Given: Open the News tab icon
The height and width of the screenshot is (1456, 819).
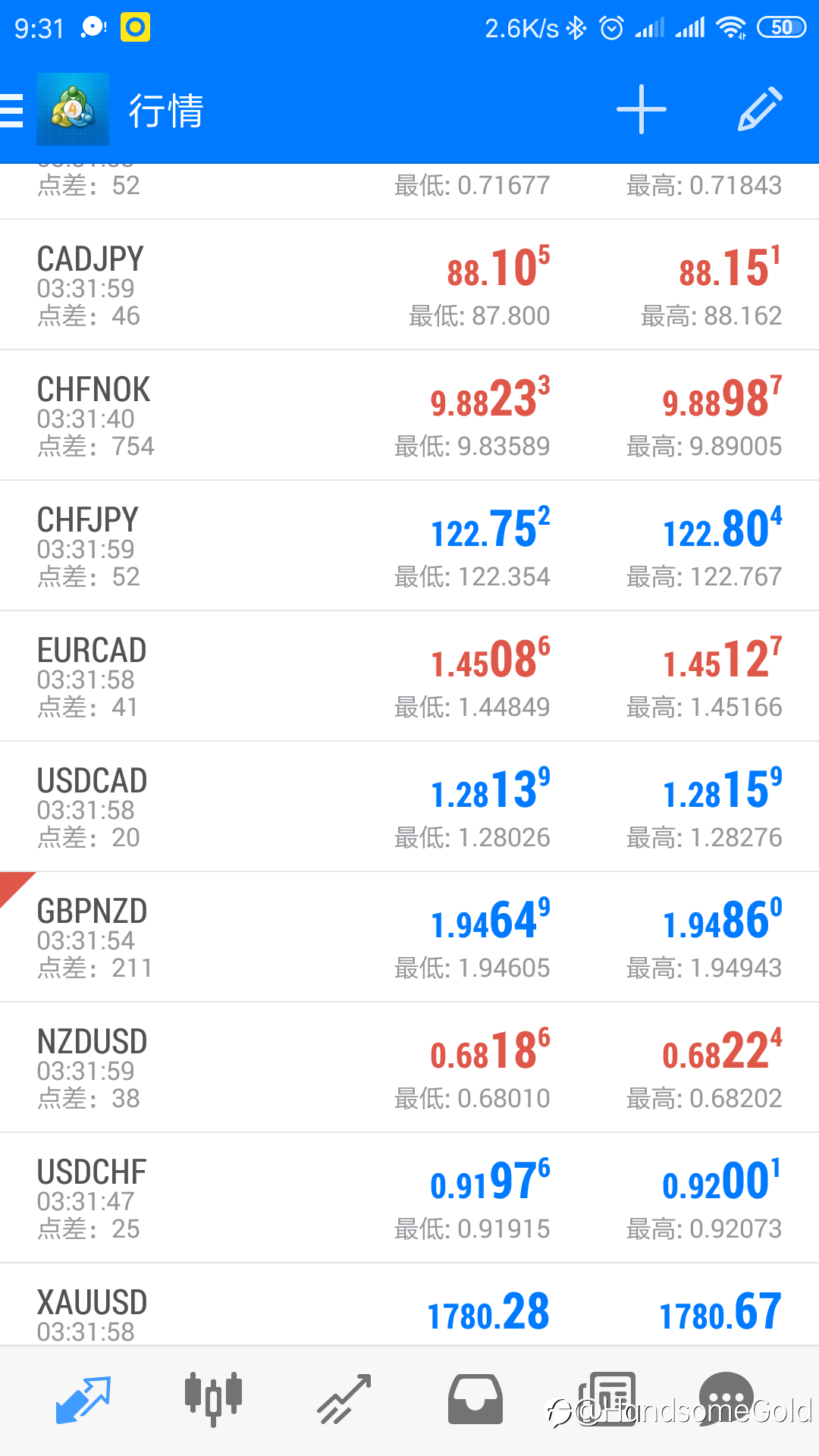Looking at the screenshot, I should pyautogui.click(x=607, y=1399).
